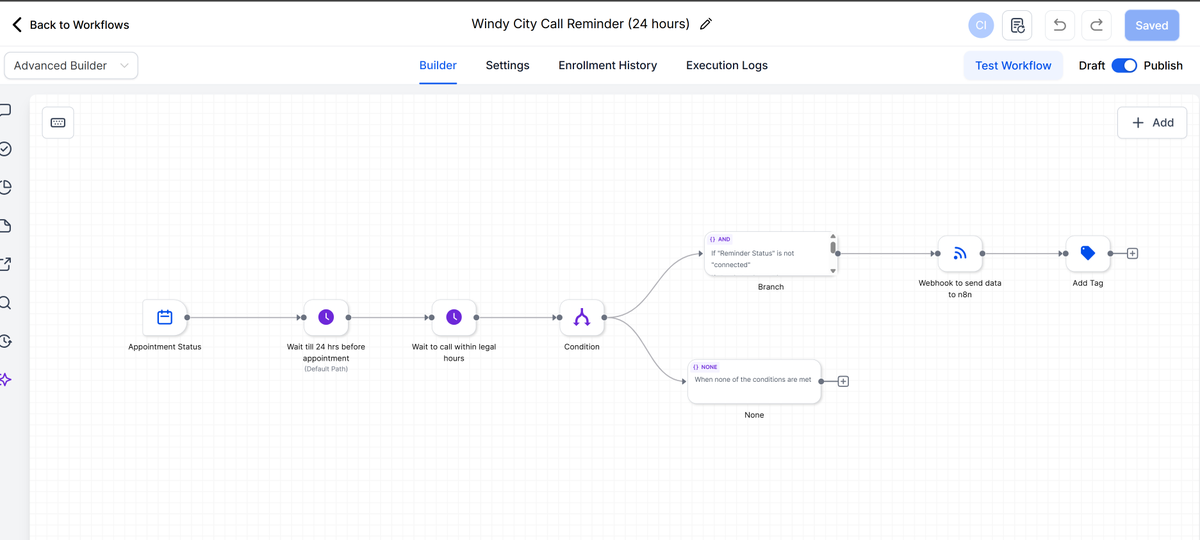
Task: Redo the last change
Action: 1096,25
